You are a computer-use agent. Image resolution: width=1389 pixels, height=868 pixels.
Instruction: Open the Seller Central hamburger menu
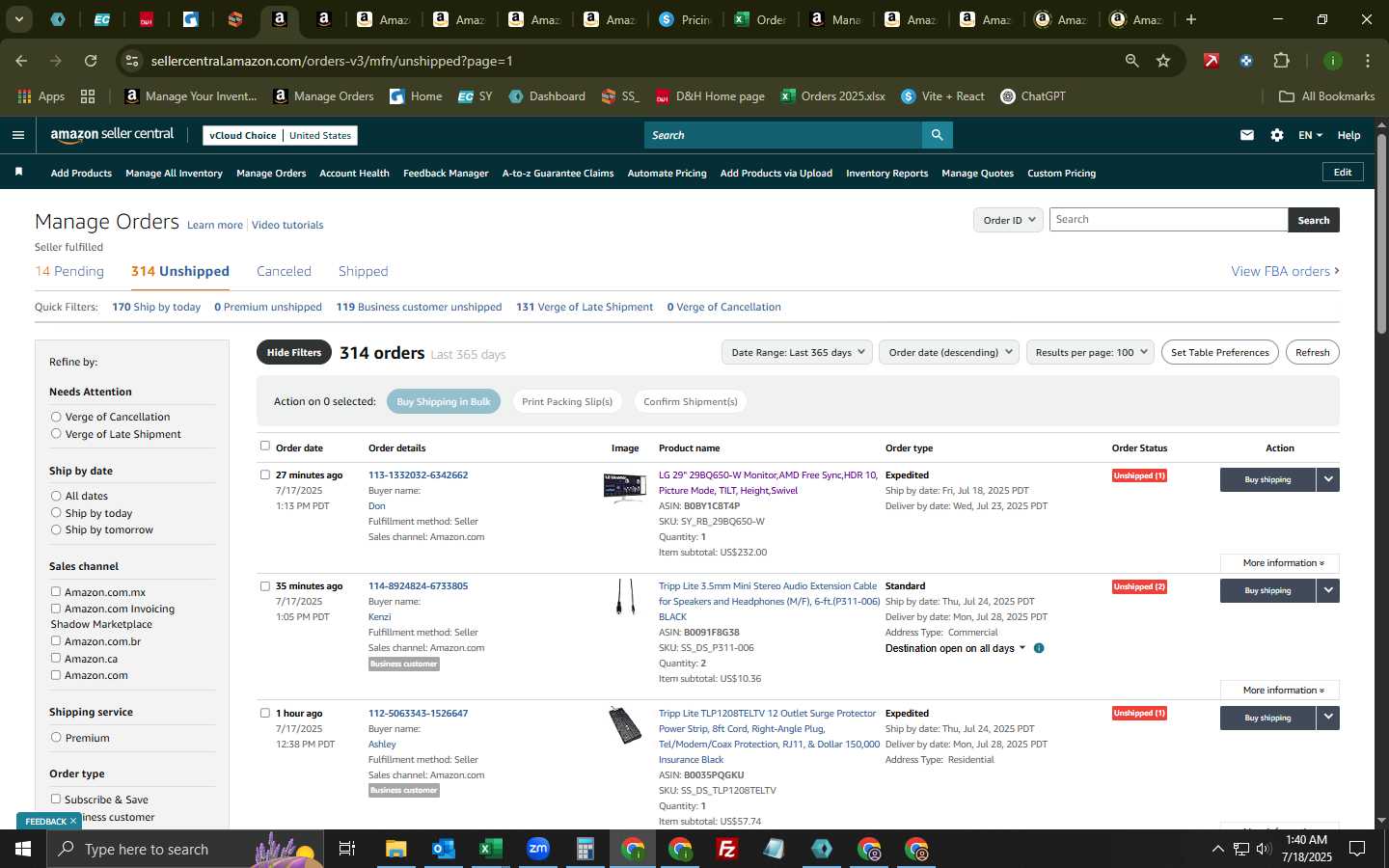click(17, 135)
